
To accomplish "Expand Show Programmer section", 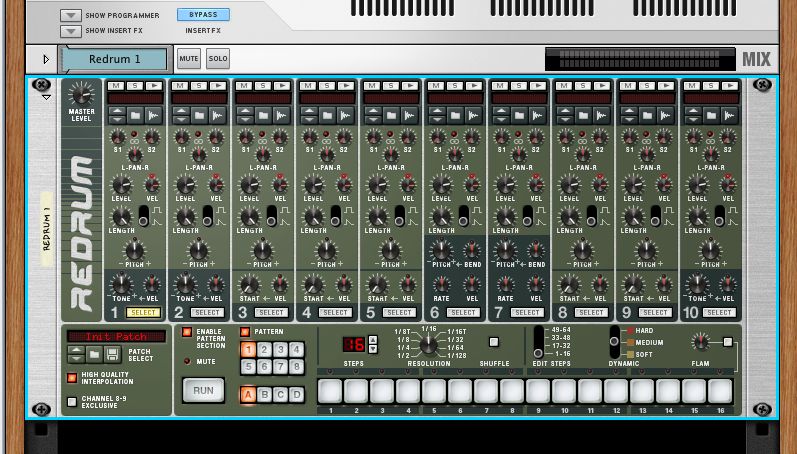I will click(71, 15).
